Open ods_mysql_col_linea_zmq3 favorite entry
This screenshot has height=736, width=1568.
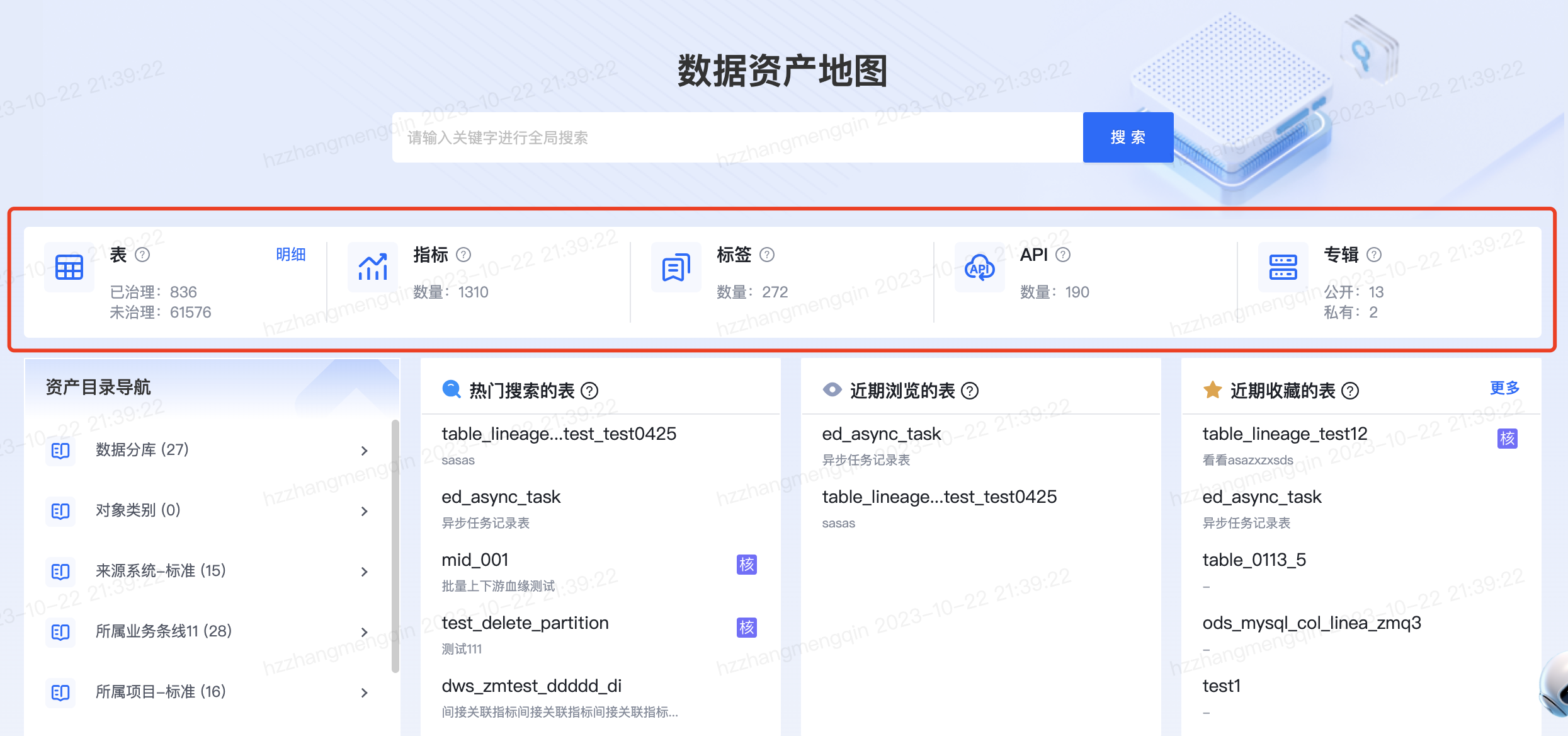coord(1312,623)
